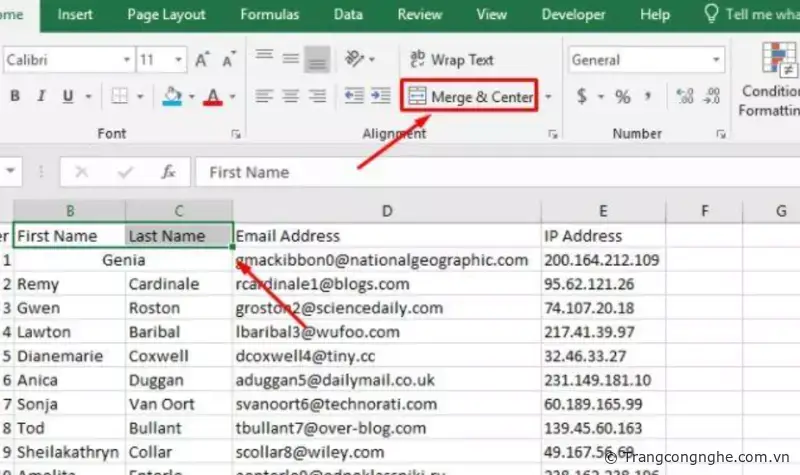This screenshot has width=800, height=475.
Task: Click the Center horizontal align icon
Action: 291,97
